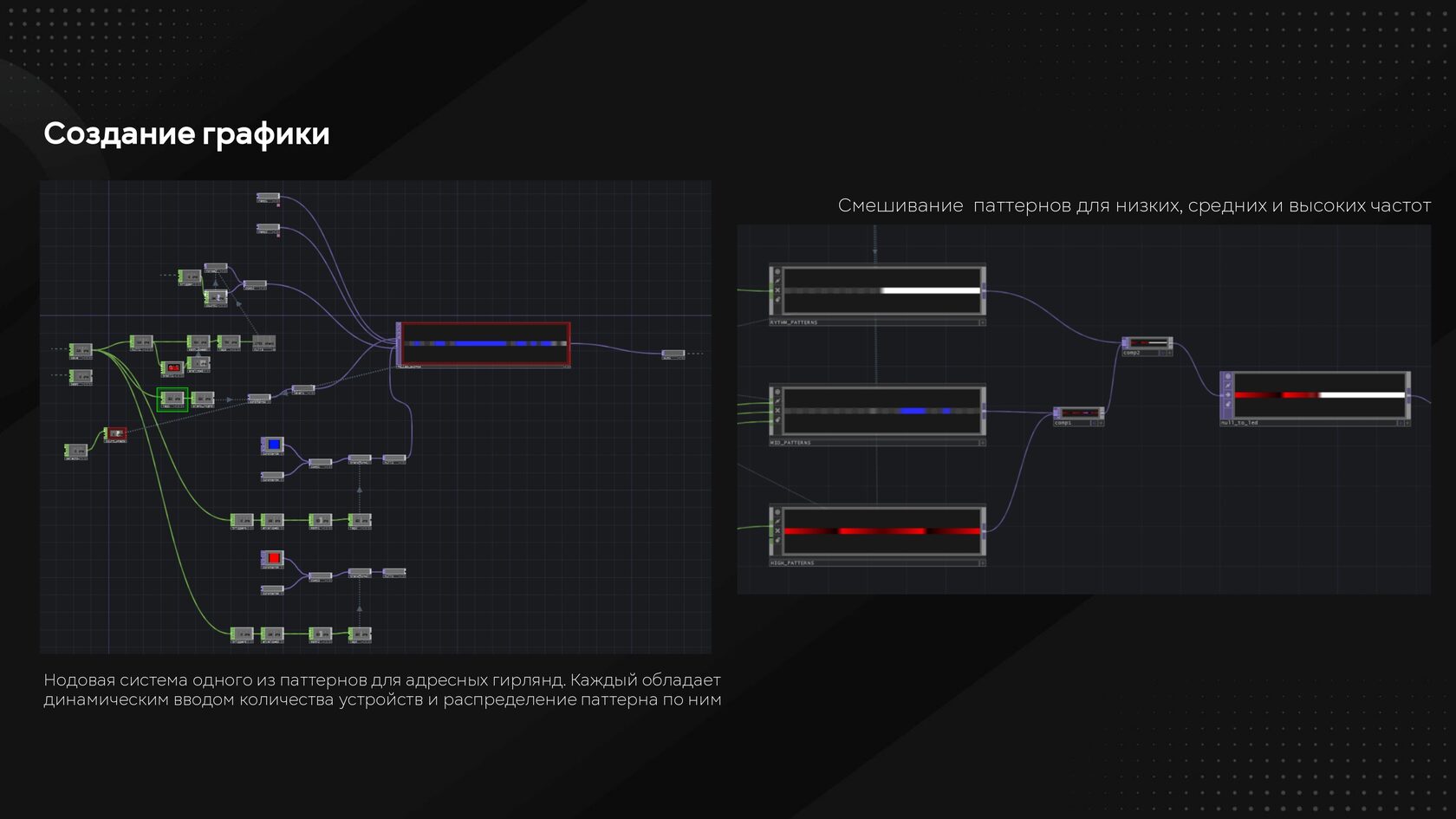
Task: Select the large red-bordered blue pattern viewer
Action: coord(484,343)
